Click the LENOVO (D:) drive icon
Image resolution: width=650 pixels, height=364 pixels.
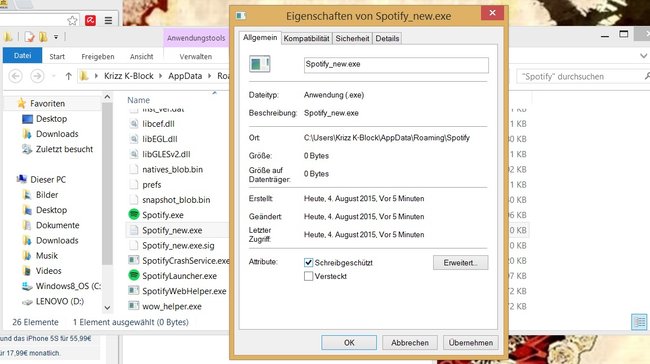[x=27, y=301]
